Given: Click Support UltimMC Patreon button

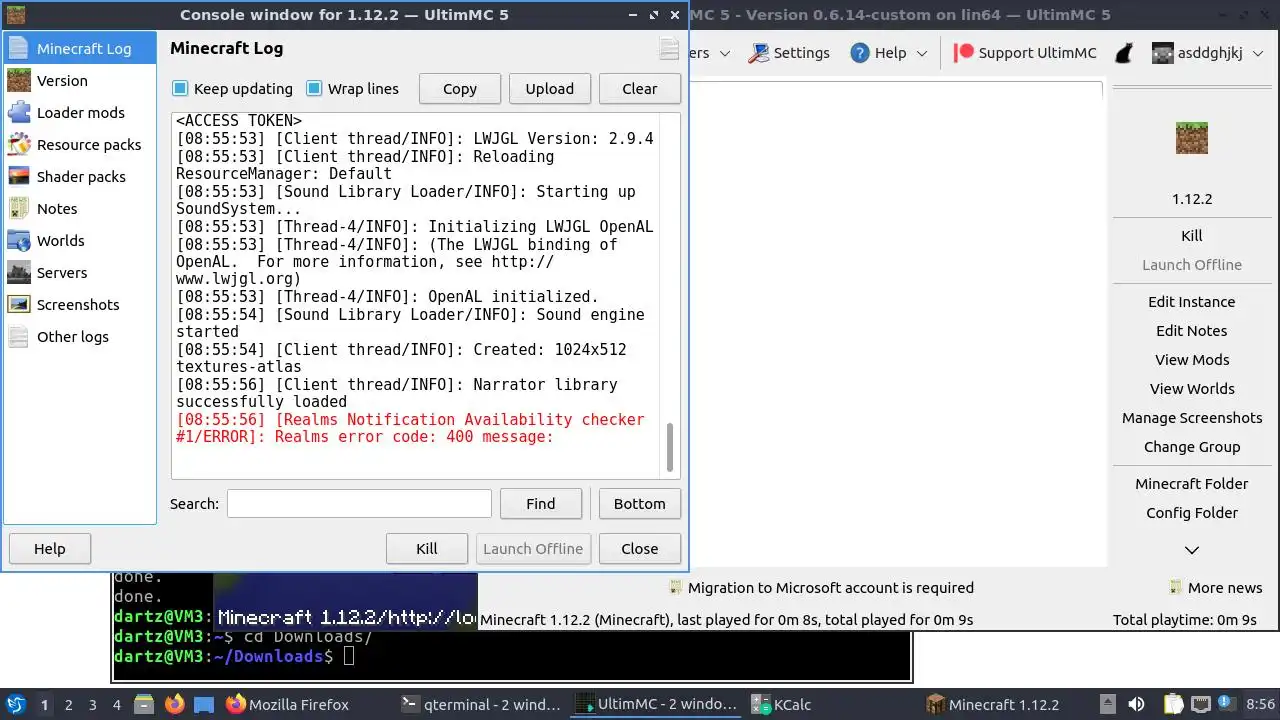Looking at the screenshot, I should [x=1025, y=53].
